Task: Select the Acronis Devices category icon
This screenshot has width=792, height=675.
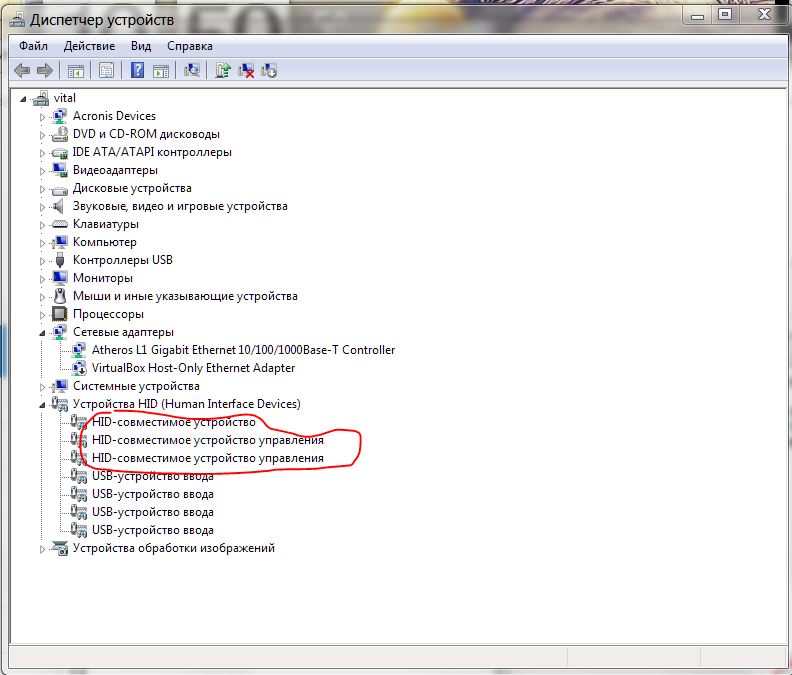Action: (x=60, y=116)
